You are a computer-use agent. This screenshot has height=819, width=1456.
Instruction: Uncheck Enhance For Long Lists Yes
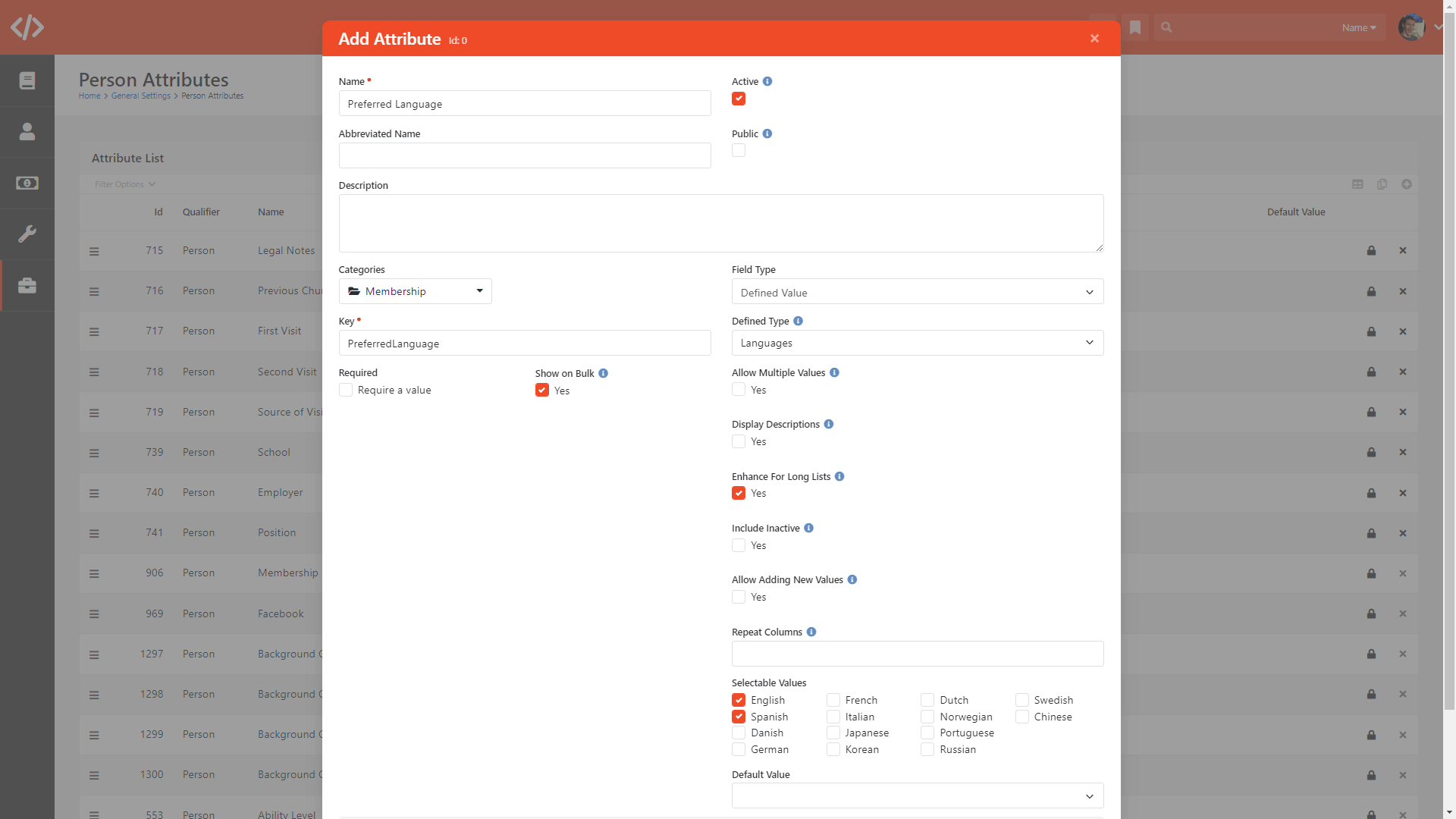pyautogui.click(x=739, y=493)
